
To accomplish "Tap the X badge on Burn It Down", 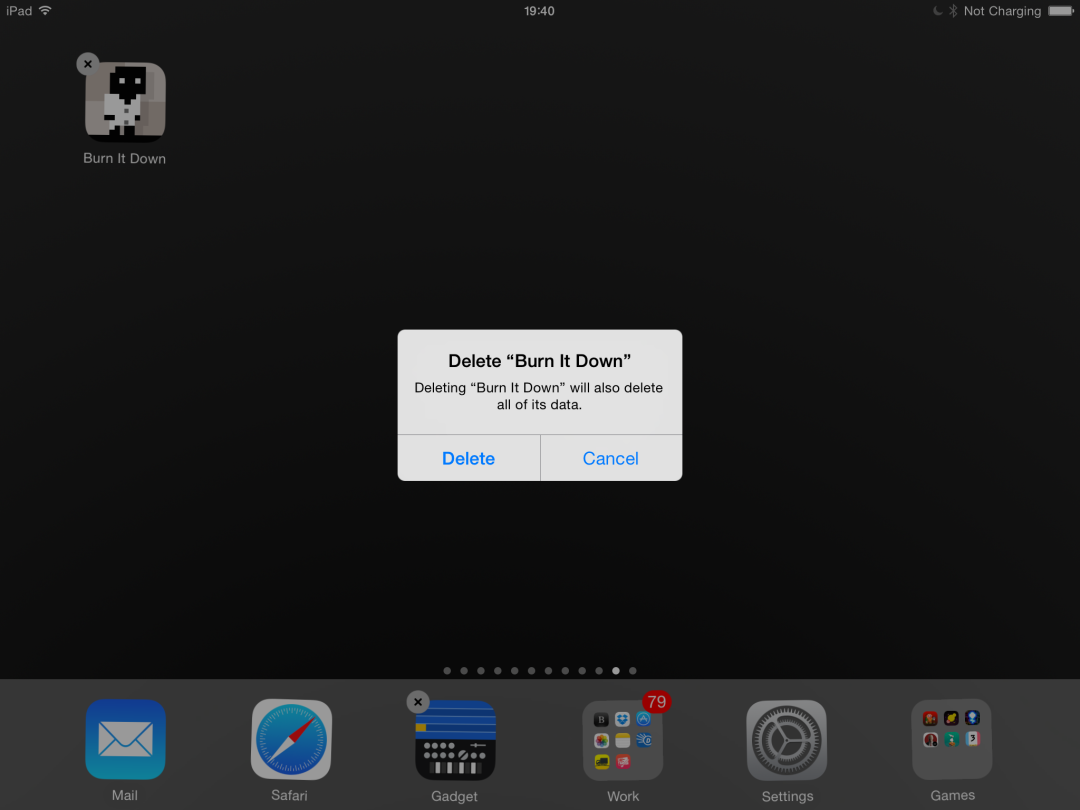I will (x=87, y=64).
